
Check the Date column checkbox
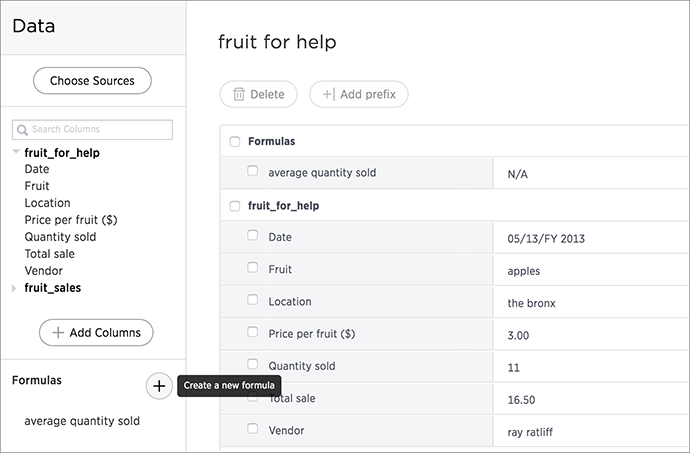tap(253, 235)
